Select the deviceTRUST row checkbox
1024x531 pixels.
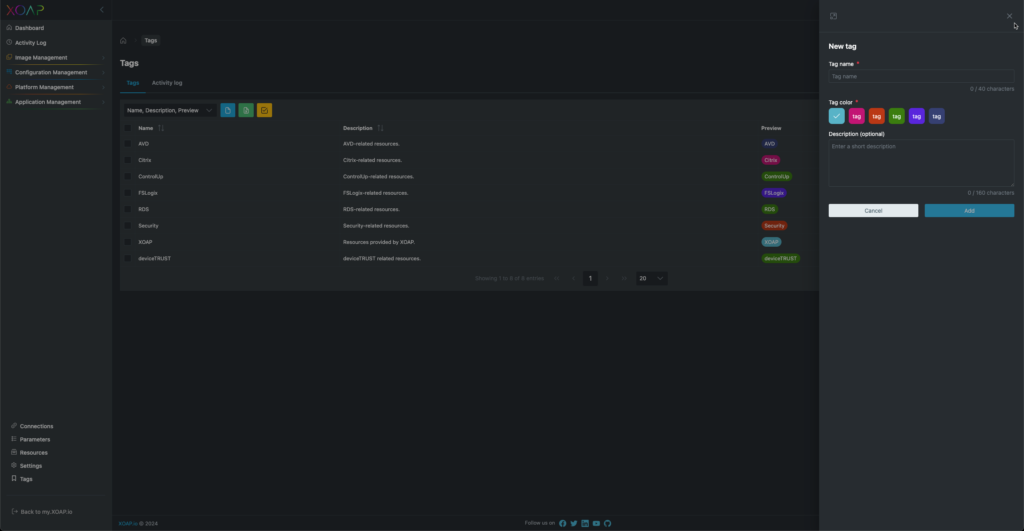click(x=128, y=258)
